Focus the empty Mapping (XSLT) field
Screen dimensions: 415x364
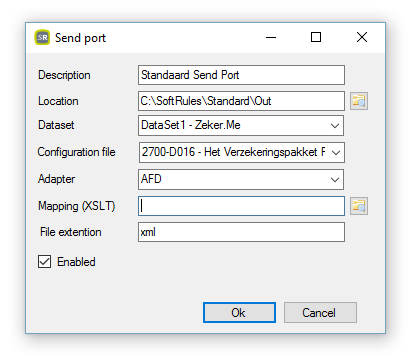click(x=241, y=206)
